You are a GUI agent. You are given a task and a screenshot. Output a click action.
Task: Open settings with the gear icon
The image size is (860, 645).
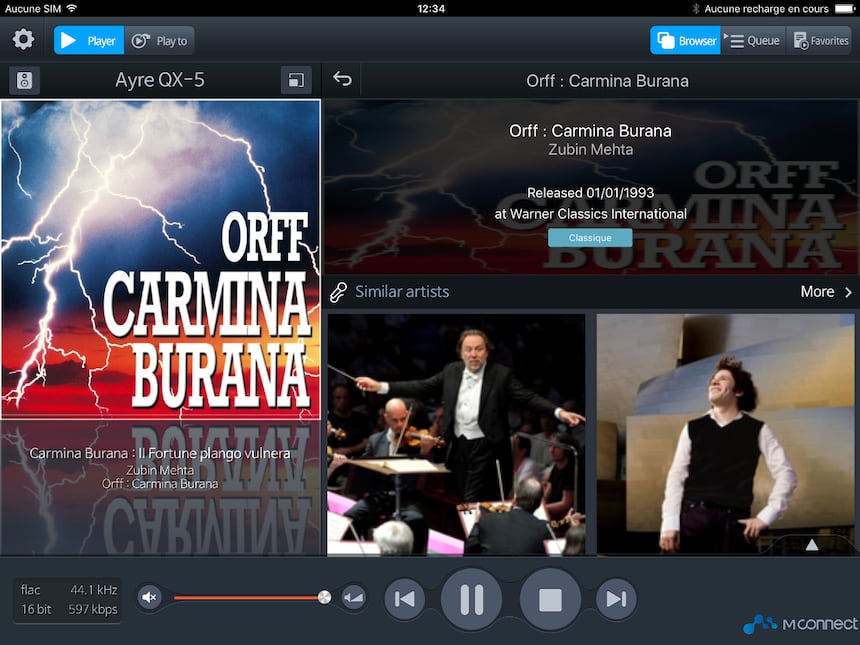pos(23,40)
